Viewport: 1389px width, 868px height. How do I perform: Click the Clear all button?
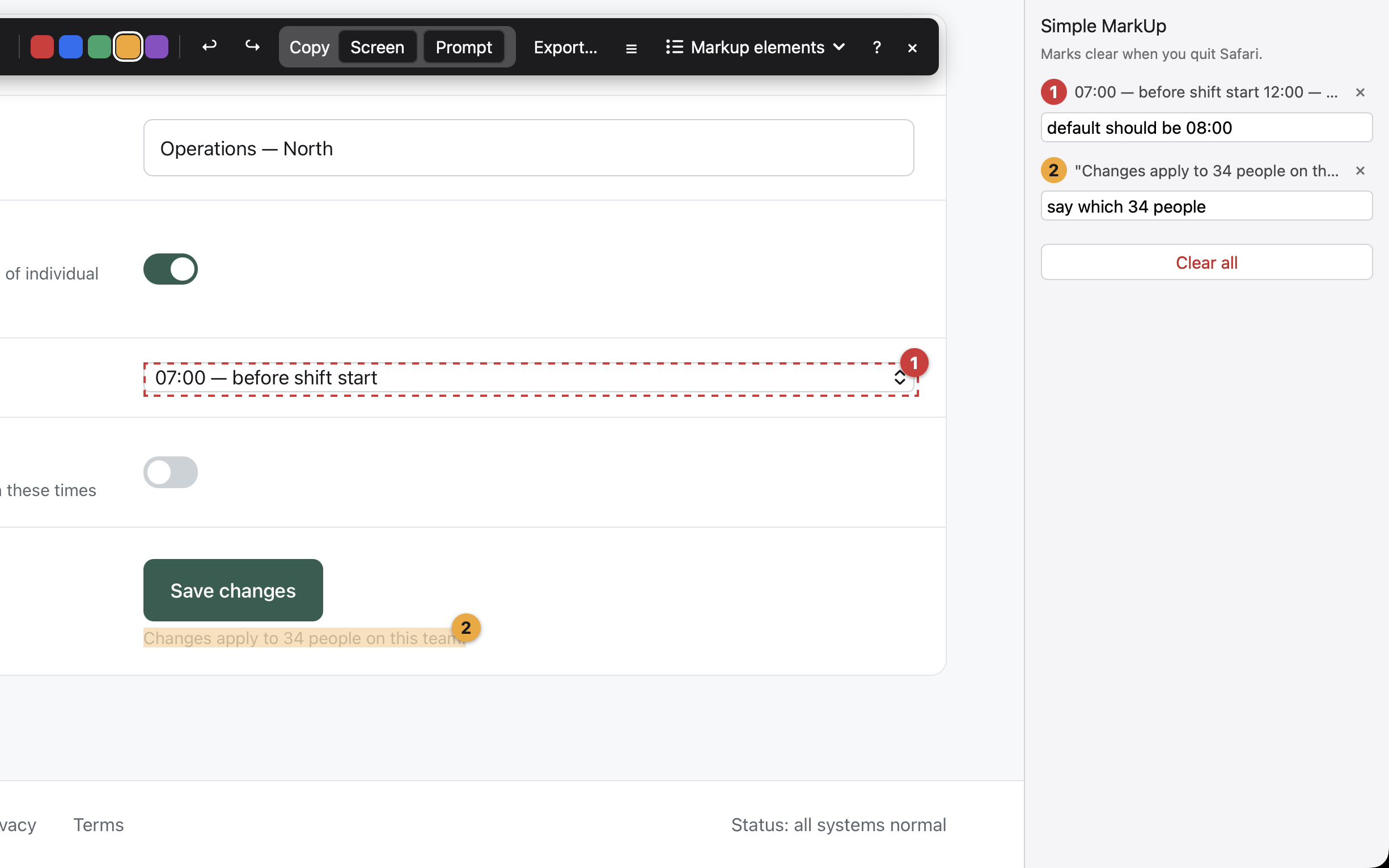1206,262
